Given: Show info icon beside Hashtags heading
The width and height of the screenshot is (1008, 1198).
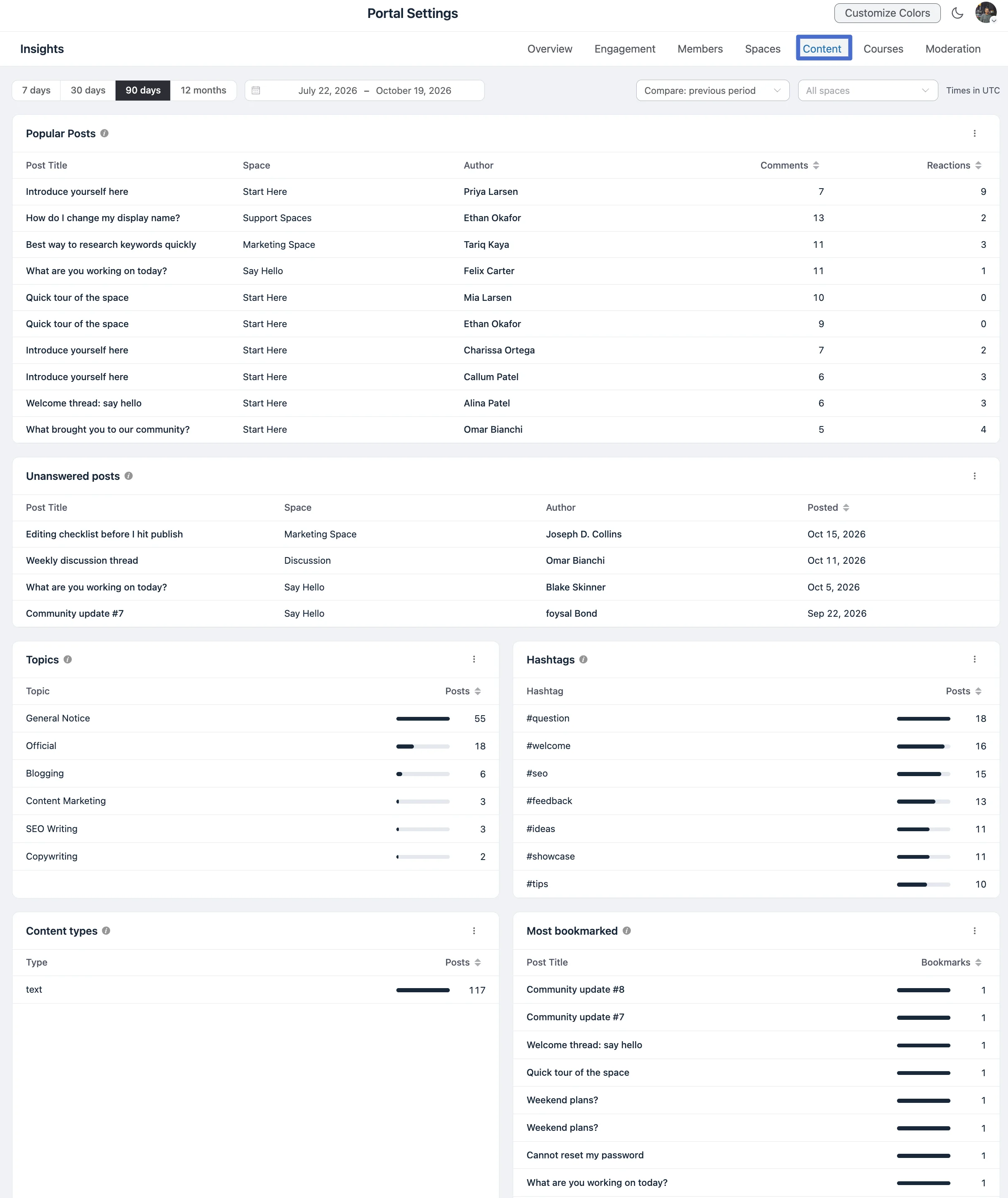Looking at the screenshot, I should click(x=583, y=660).
